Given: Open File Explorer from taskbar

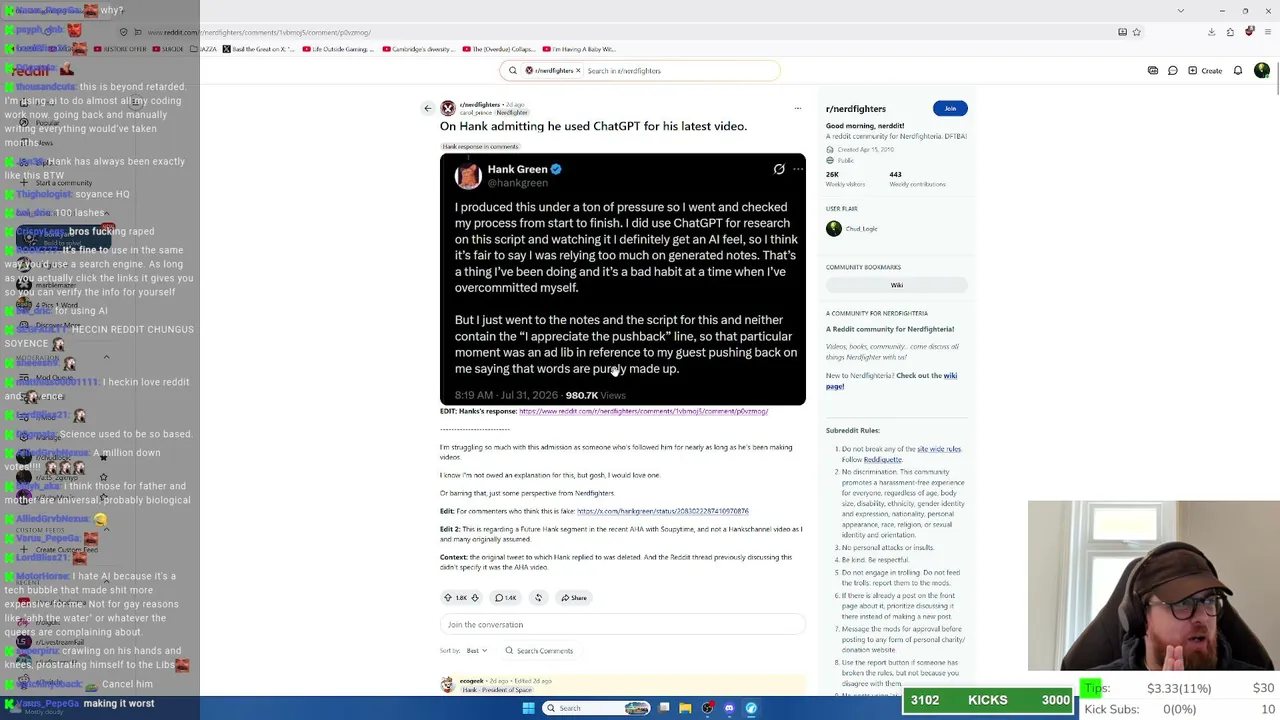Looking at the screenshot, I should point(685,708).
